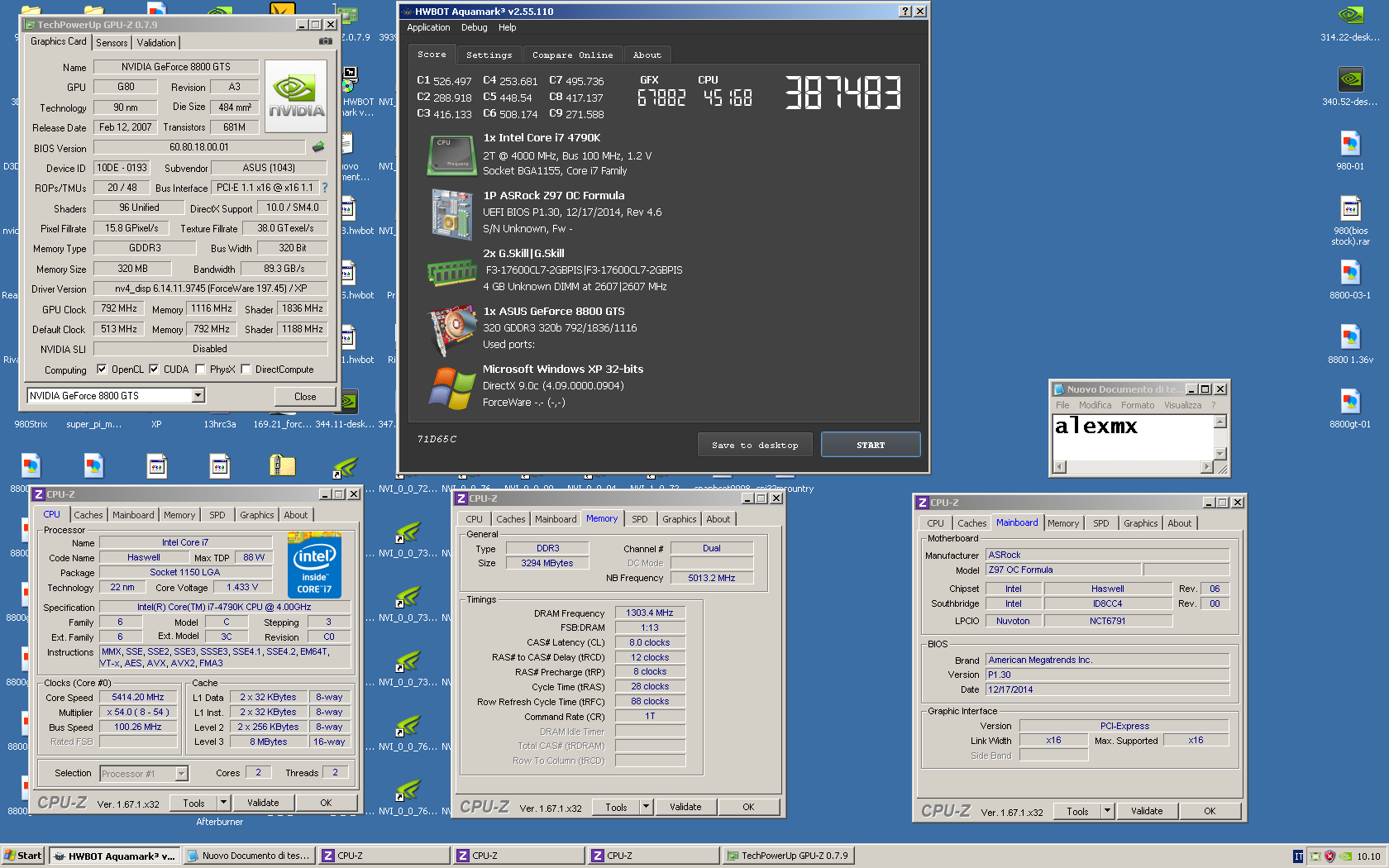This screenshot has width=1389, height=868.
Task: Click the Bus Interface question mark icon
Action: click(325, 188)
